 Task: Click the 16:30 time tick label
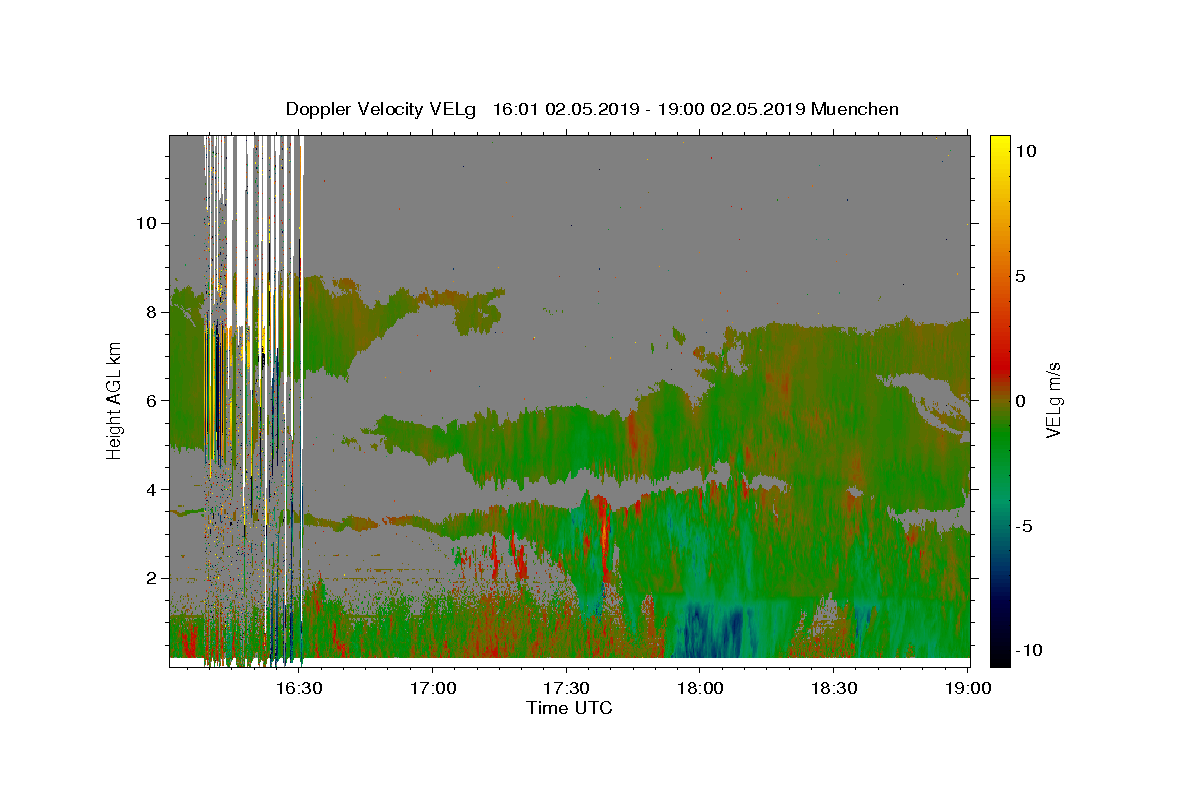pos(299,688)
